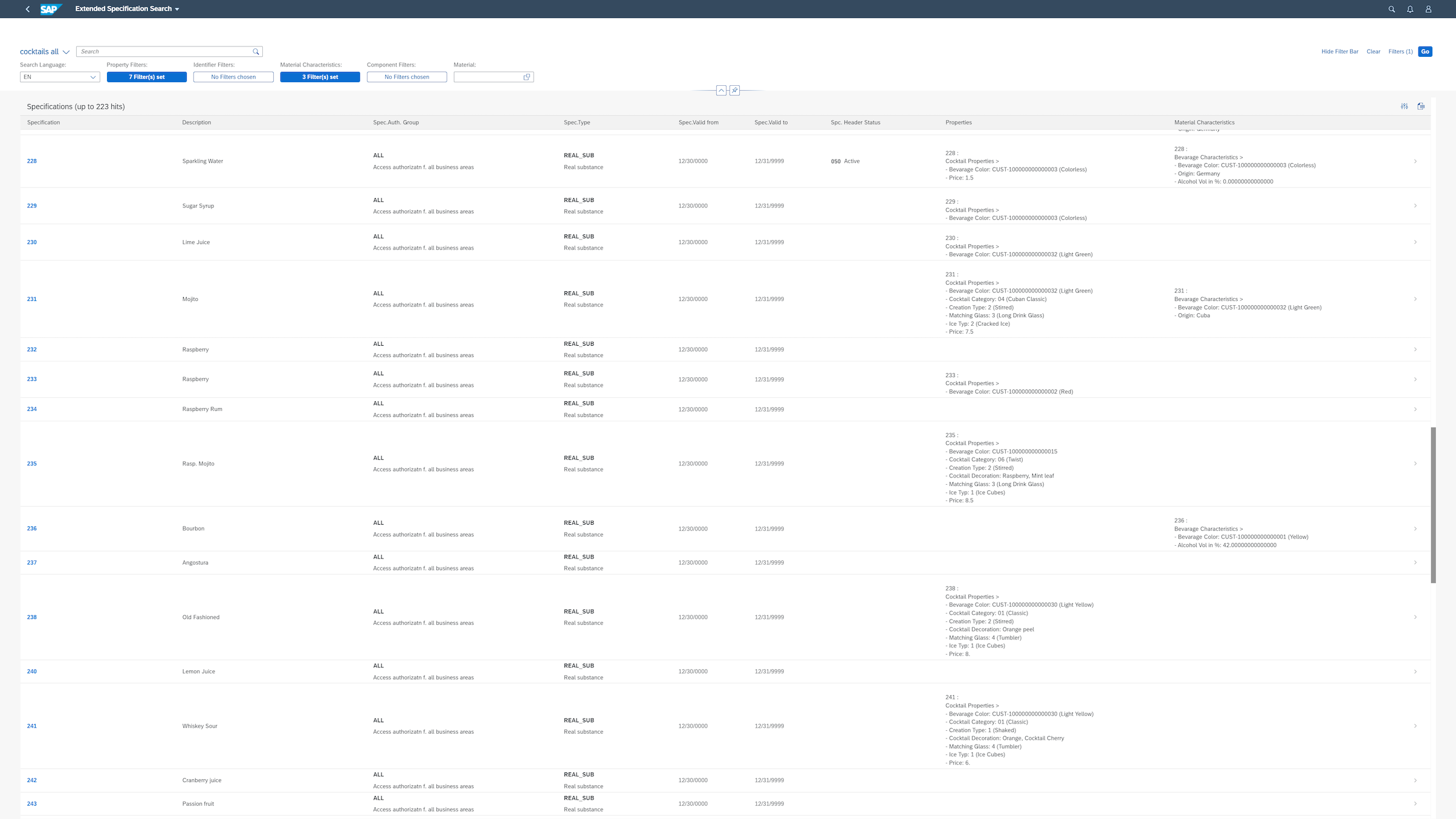Screen dimensions: 1456x819
Task: Click the Spec.Type column header
Action: (577, 123)
